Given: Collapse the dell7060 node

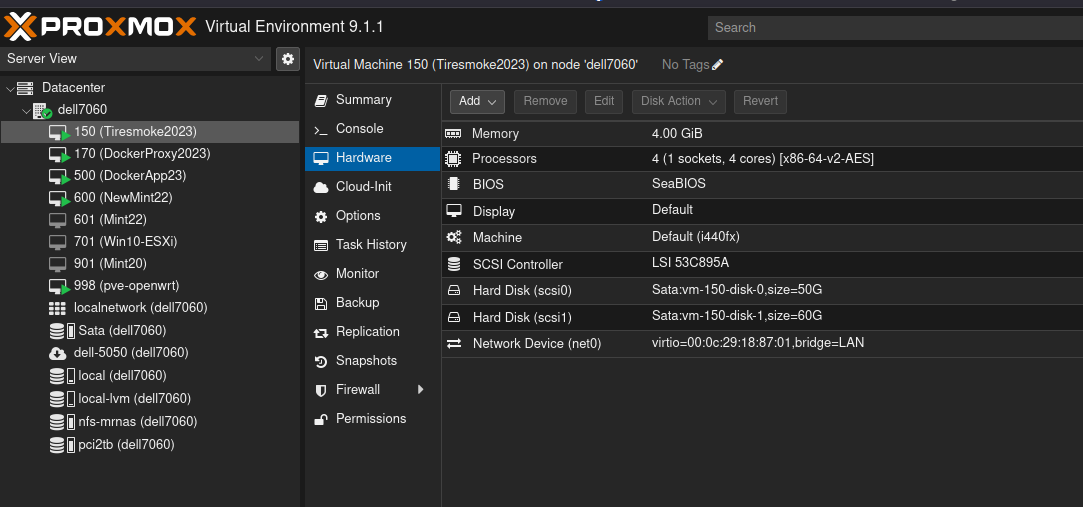Looking at the screenshot, I should pyautogui.click(x=26, y=110).
